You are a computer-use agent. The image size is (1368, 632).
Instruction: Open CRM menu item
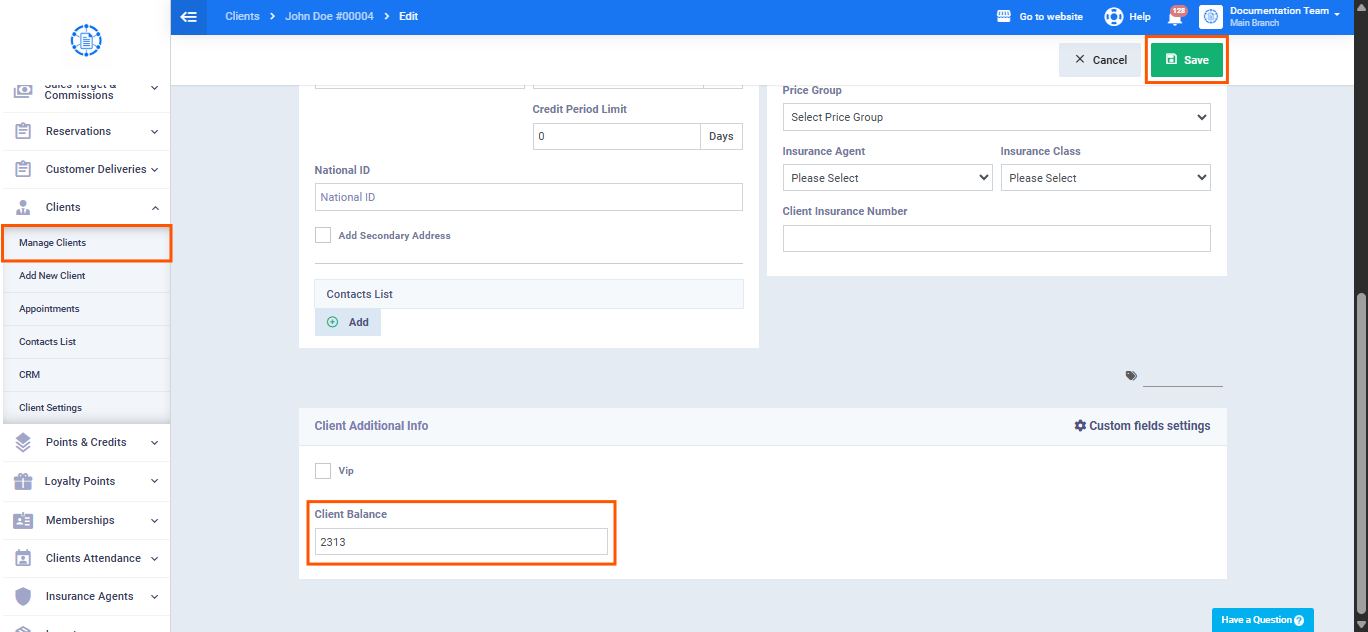(x=86, y=375)
